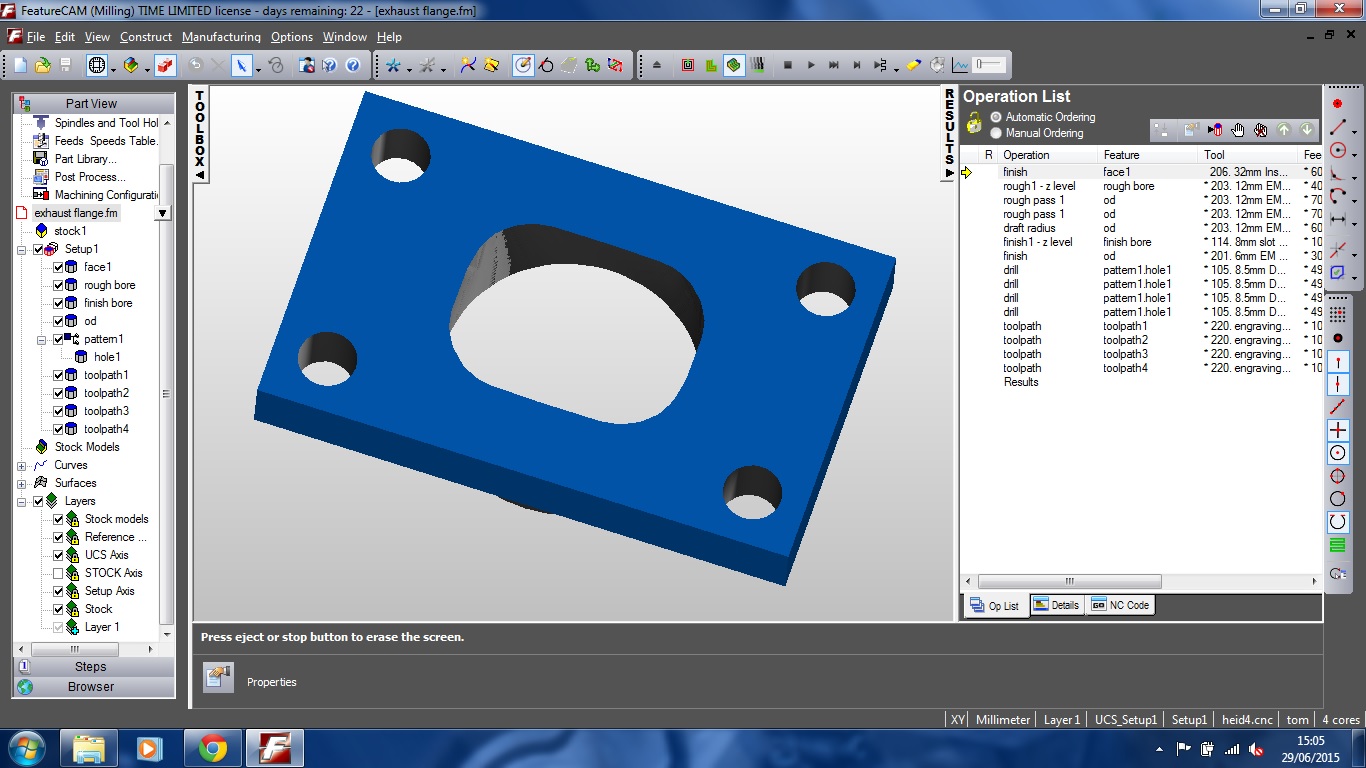Click the Single step simulation button
The image size is (1366, 768).
coord(857,65)
